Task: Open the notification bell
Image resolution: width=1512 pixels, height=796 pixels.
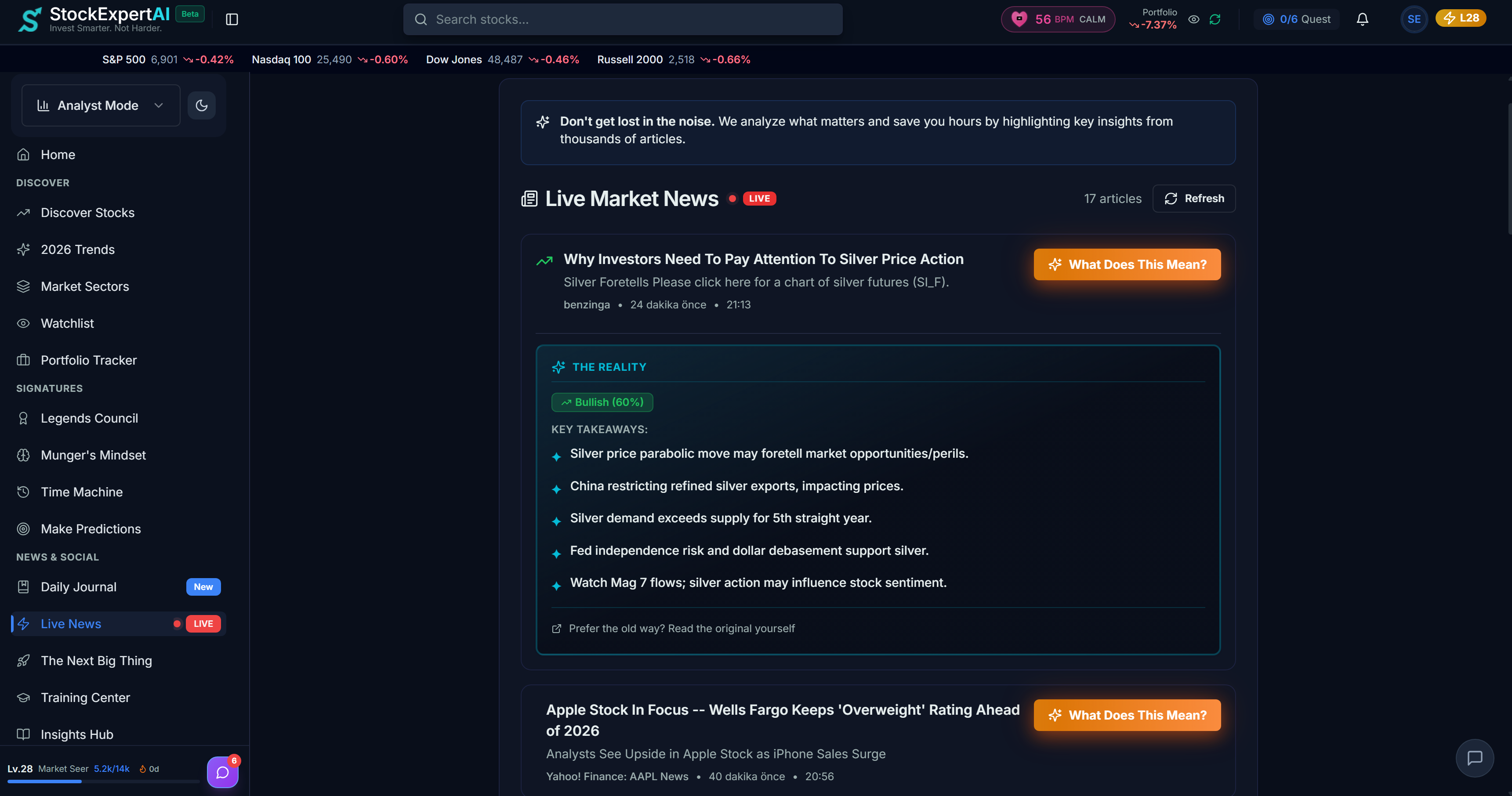Action: [1362, 19]
